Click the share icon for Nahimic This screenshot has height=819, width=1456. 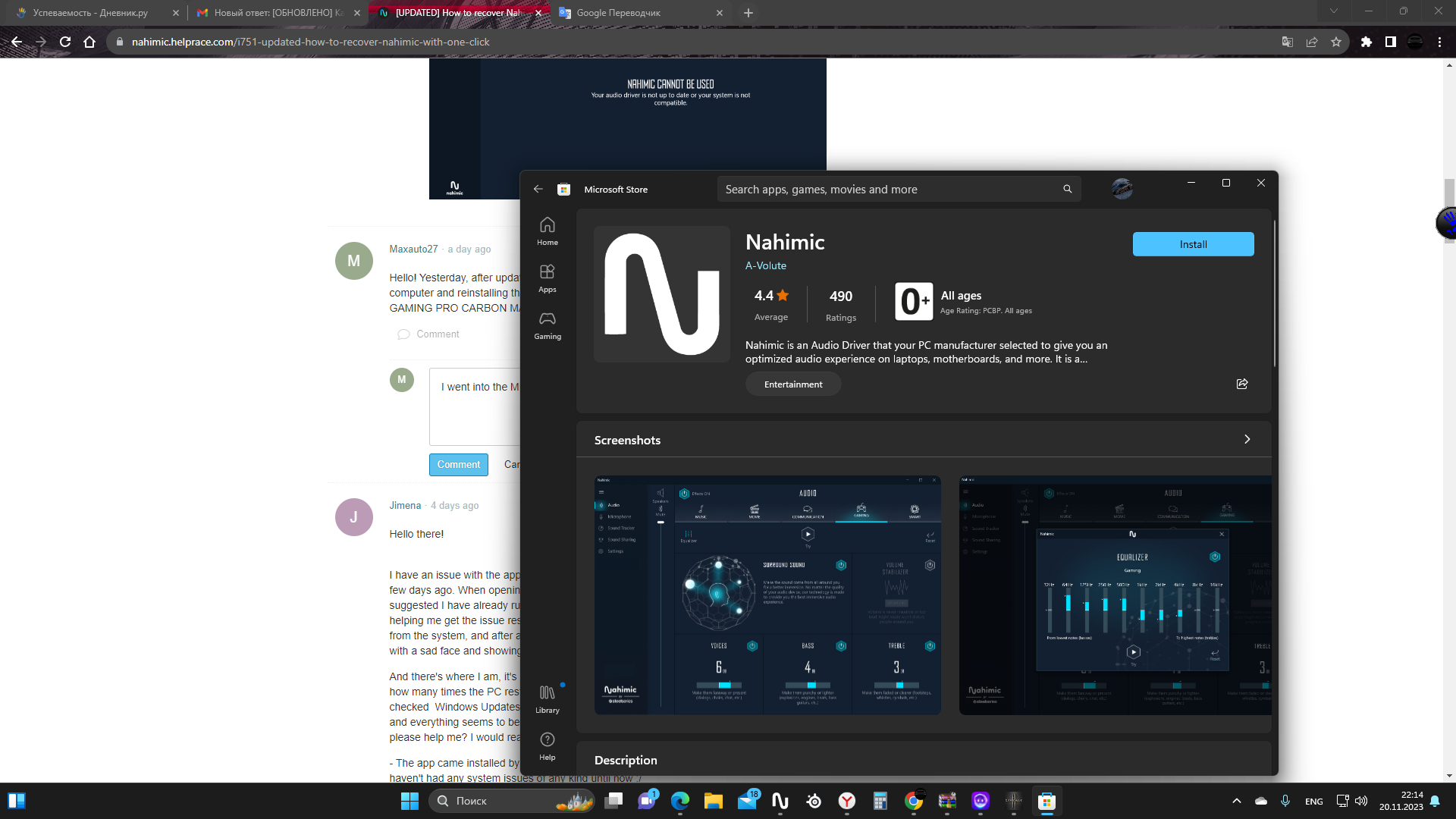(1241, 384)
